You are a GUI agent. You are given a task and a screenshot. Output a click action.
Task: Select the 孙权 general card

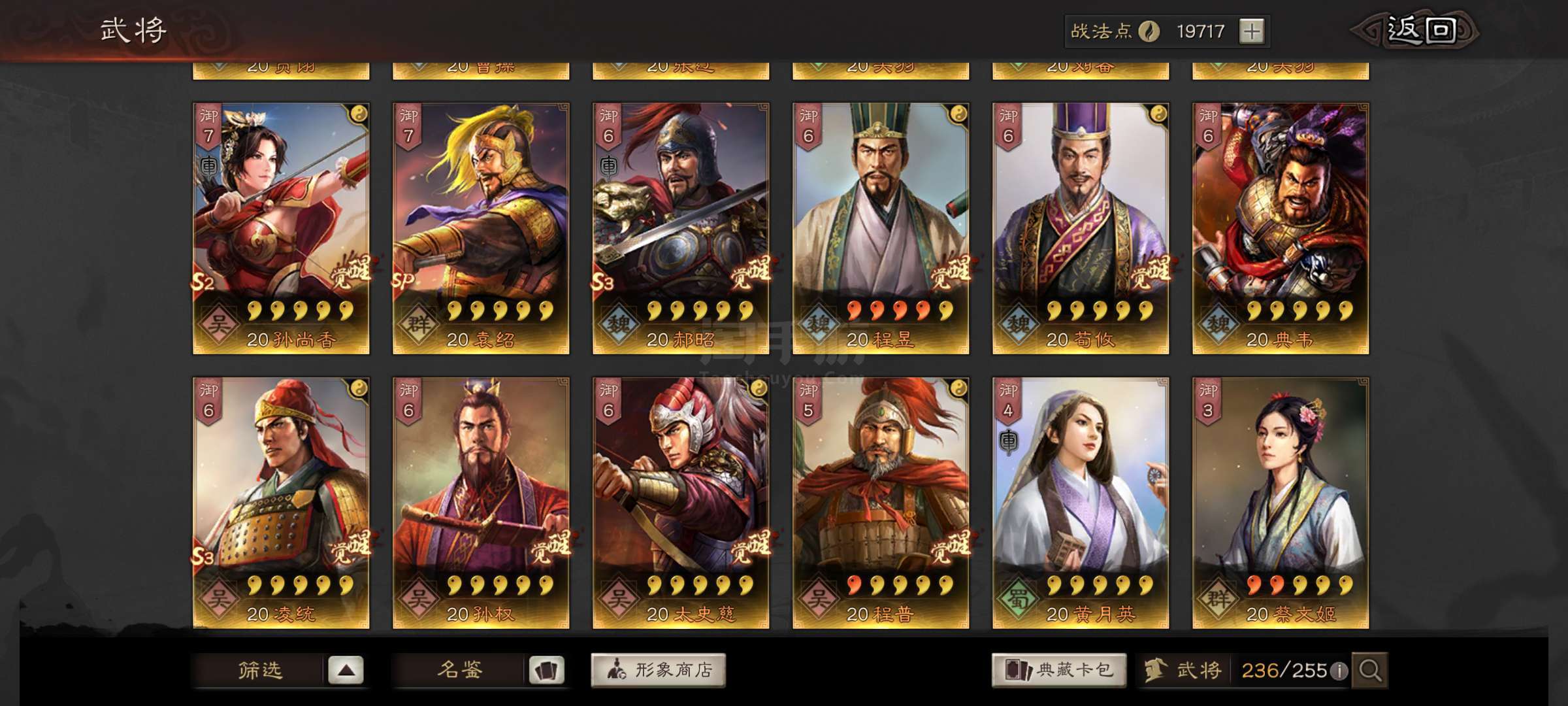coord(481,503)
